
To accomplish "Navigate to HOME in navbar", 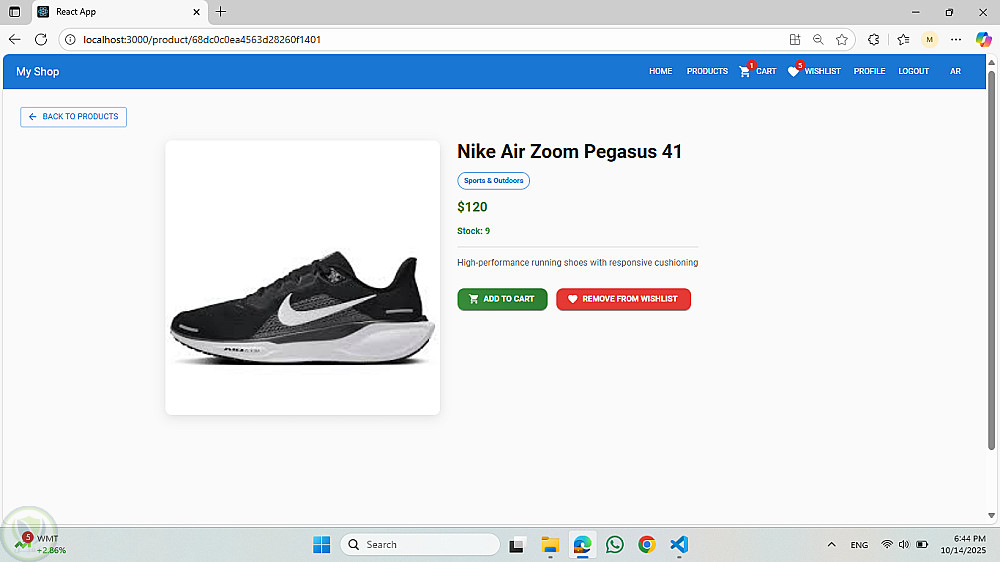I will 661,71.
